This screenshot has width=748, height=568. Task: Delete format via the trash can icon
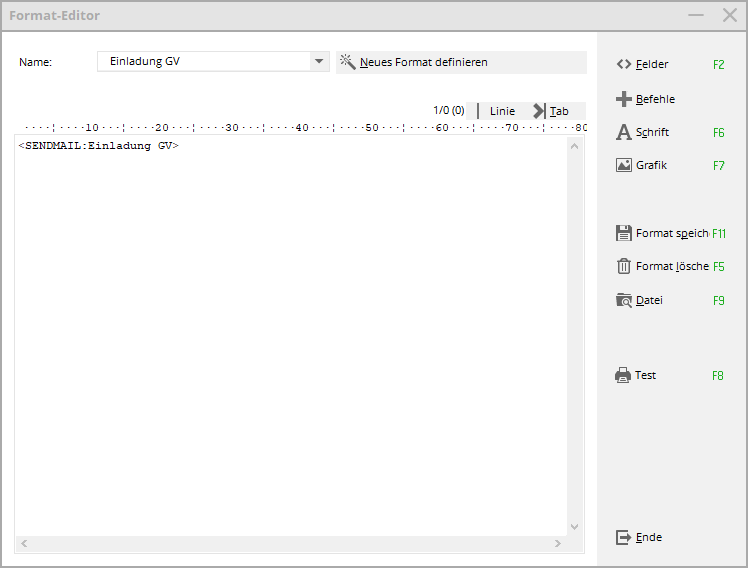623,266
